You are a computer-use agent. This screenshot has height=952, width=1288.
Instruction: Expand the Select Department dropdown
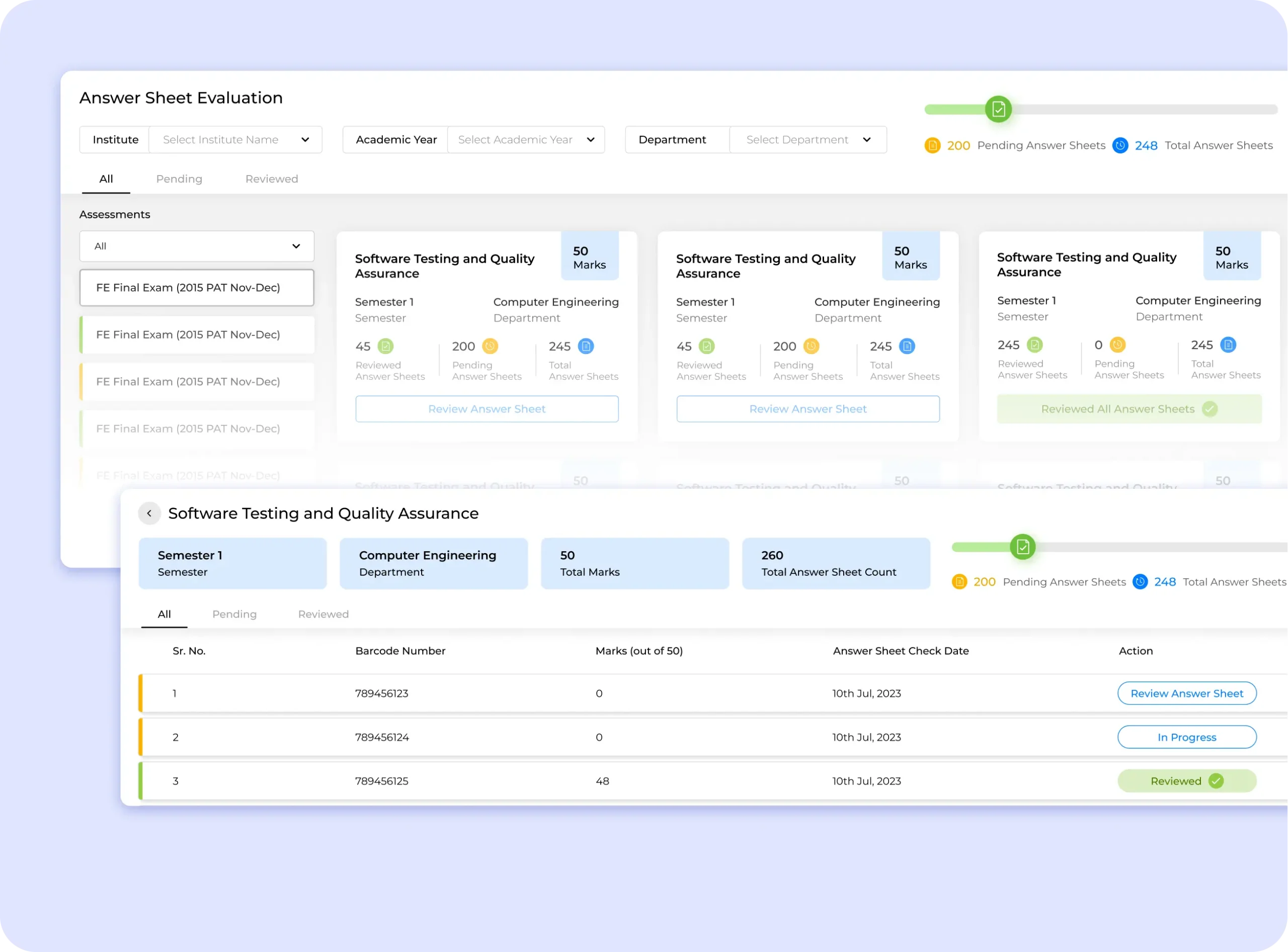[x=808, y=139]
